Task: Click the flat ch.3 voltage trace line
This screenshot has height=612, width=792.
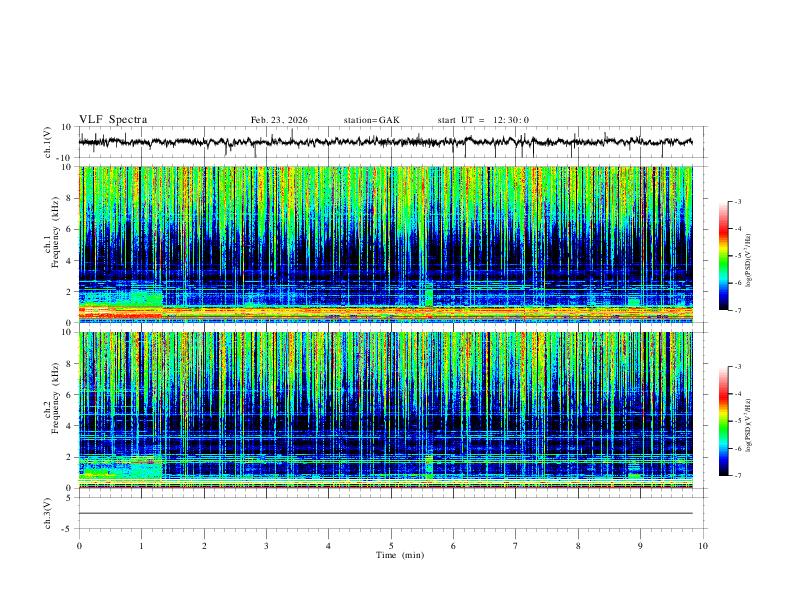Action: coord(385,513)
